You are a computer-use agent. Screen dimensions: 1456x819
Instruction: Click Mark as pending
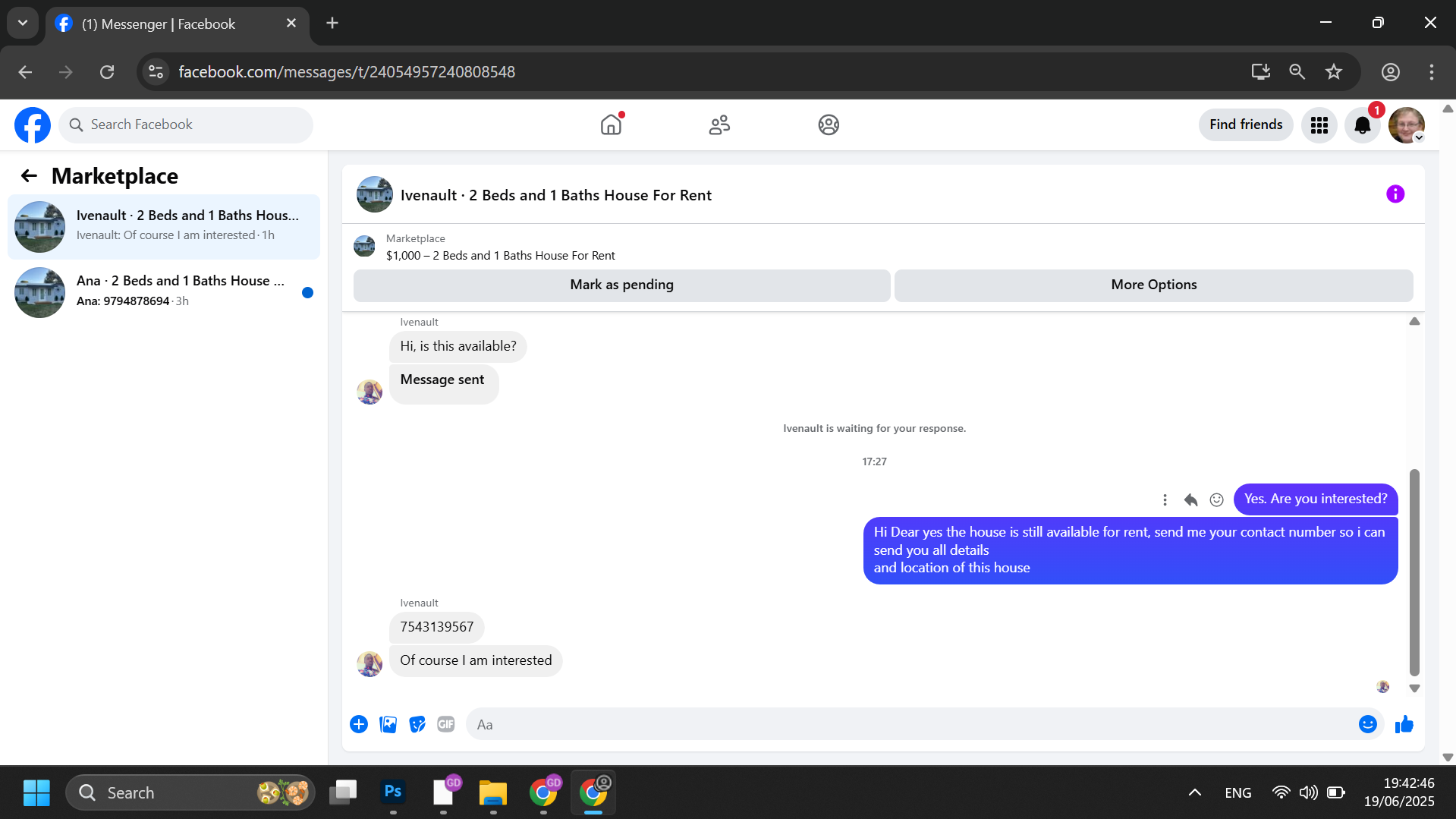(621, 285)
